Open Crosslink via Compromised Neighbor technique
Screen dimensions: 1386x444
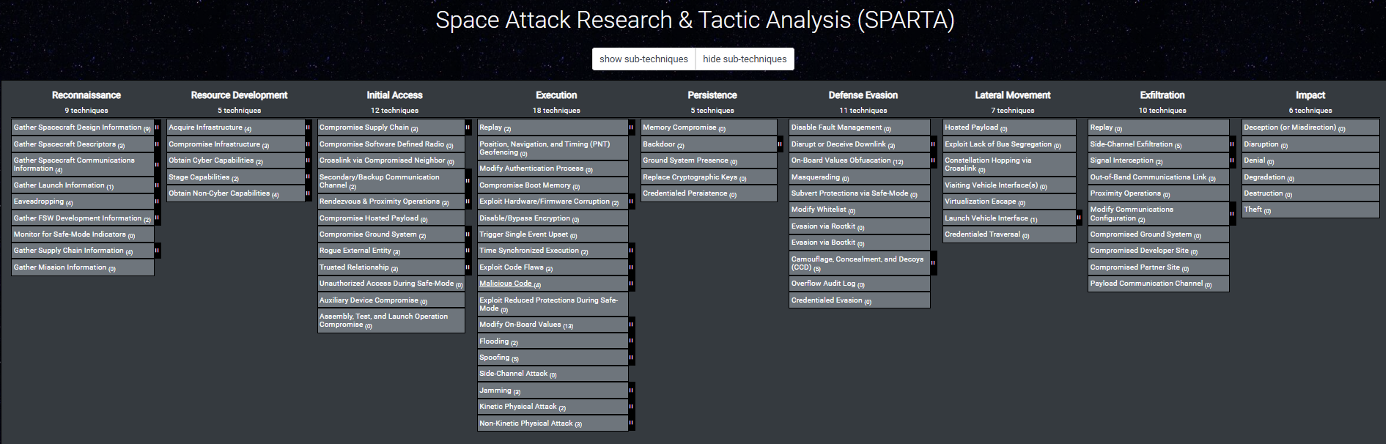click(x=391, y=161)
